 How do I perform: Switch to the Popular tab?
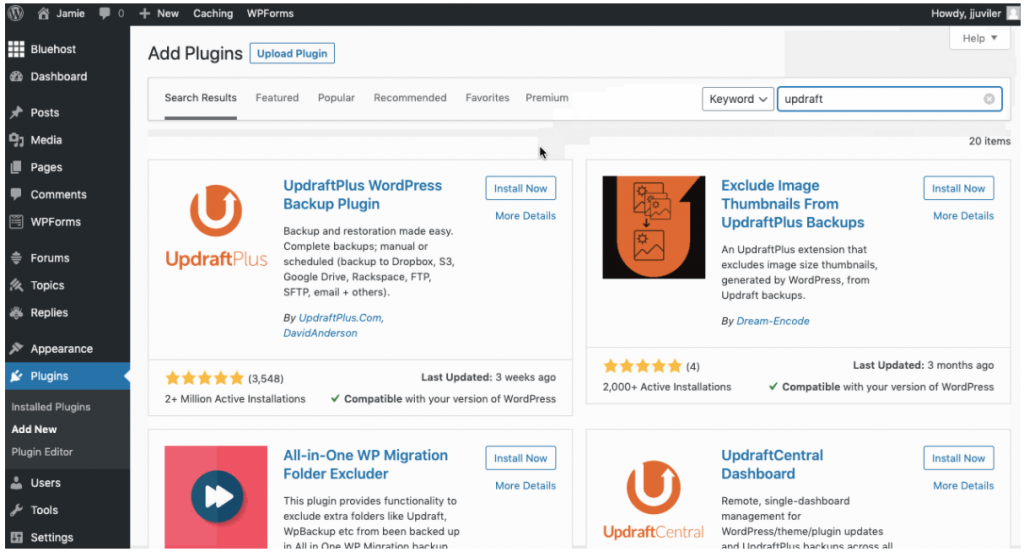pos(336,97)
